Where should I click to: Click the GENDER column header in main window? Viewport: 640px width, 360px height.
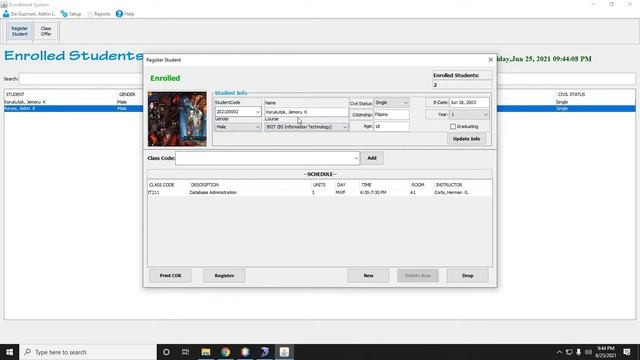(130, 94)
